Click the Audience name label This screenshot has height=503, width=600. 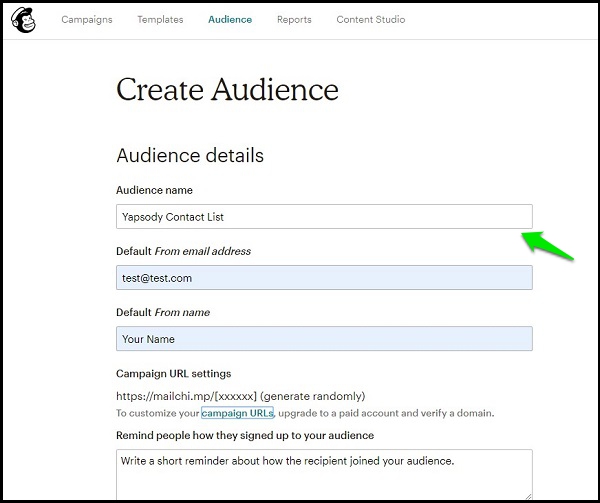(154, 190)
